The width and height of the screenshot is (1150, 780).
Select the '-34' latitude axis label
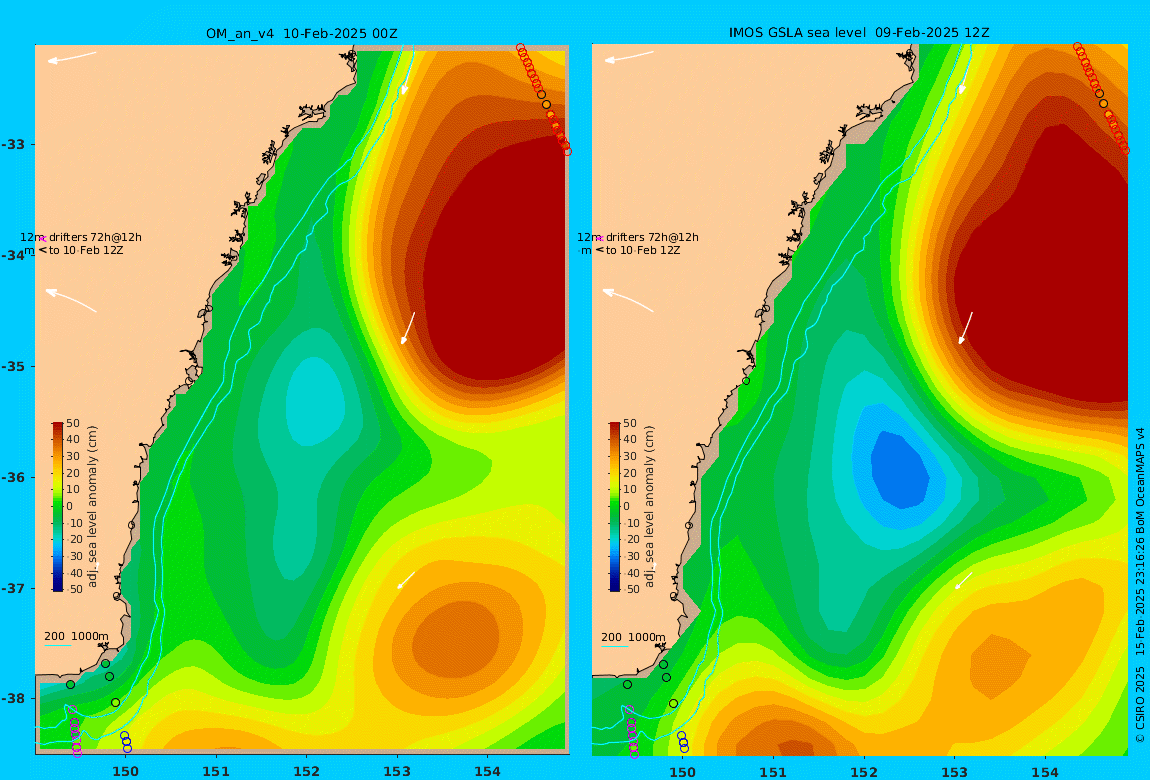tap(14, 255)
